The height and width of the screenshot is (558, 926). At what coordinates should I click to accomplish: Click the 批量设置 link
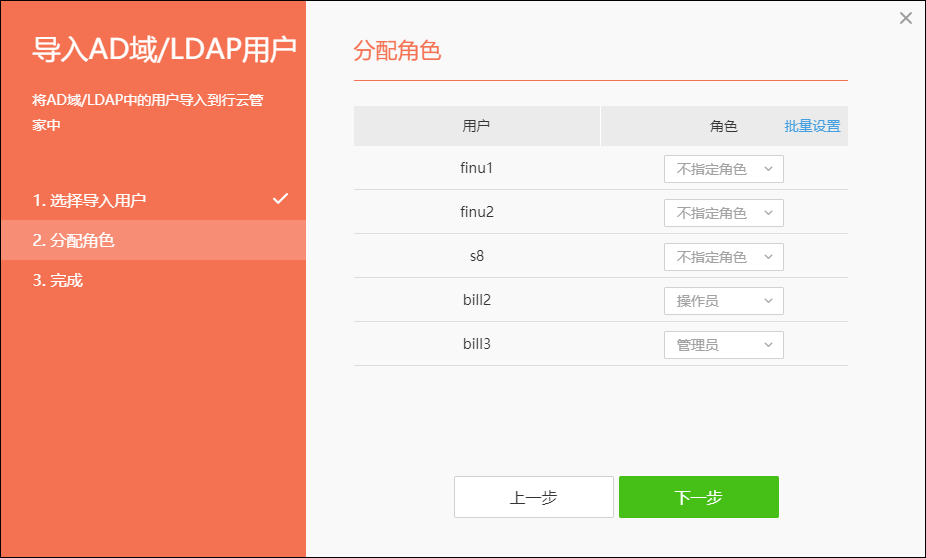tap(812, 126)
